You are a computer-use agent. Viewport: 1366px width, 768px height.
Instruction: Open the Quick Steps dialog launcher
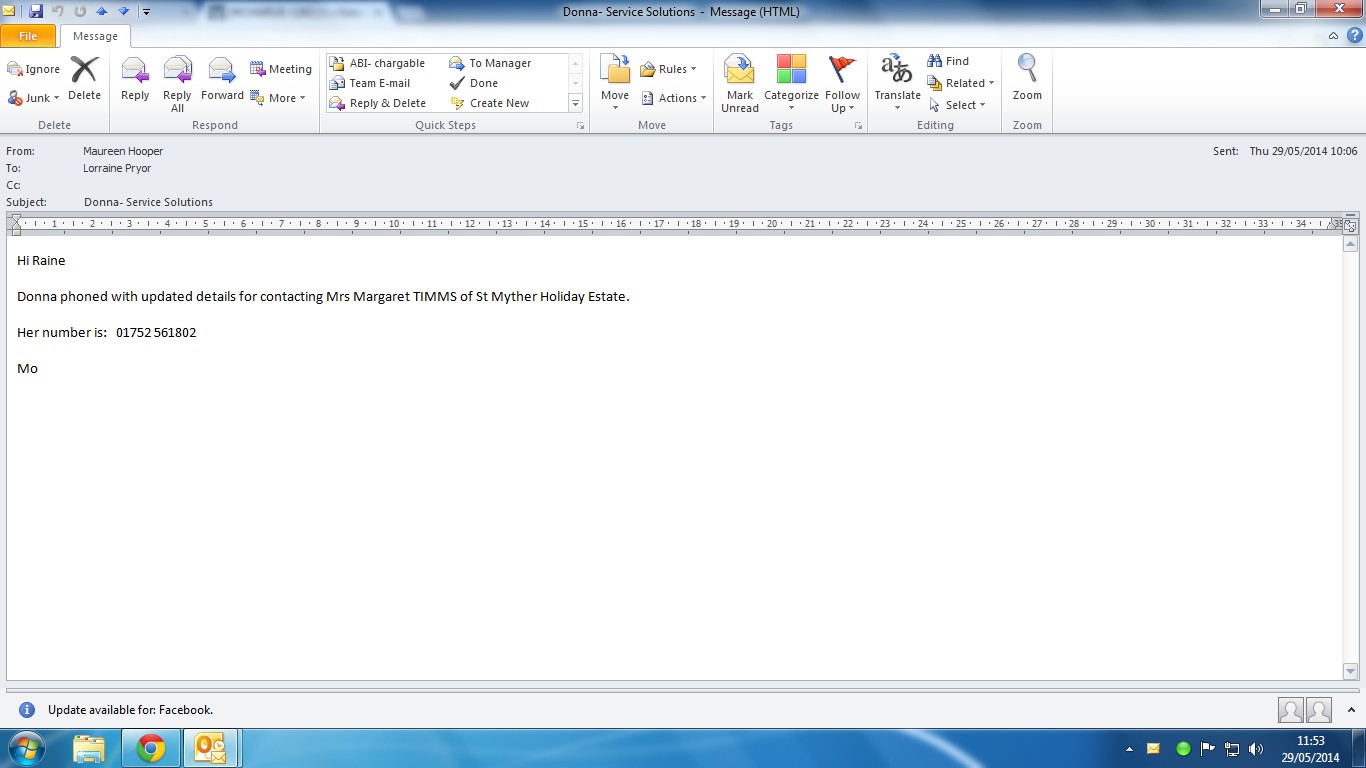click(x=580, y=126)
